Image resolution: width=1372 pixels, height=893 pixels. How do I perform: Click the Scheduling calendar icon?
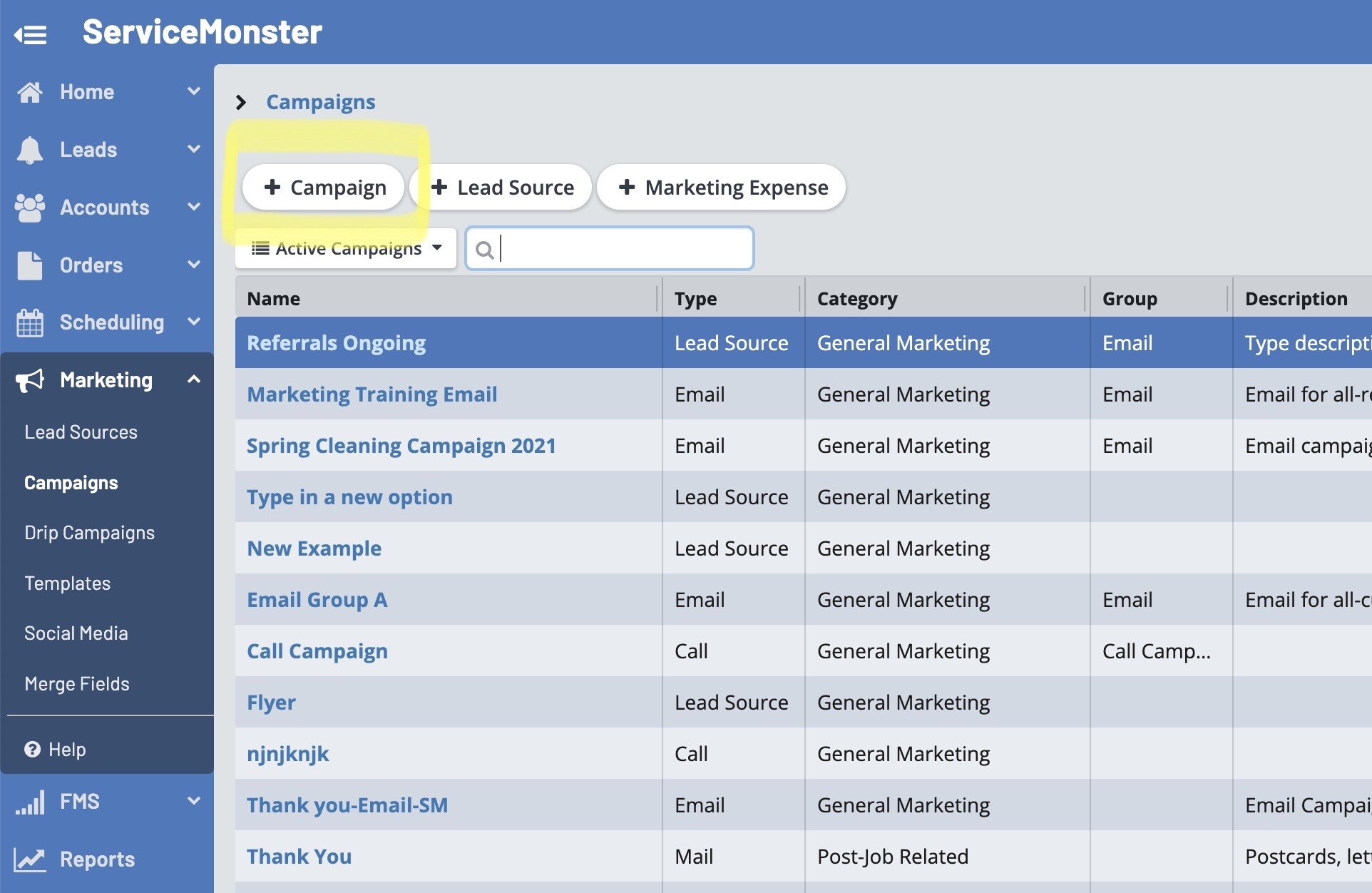tap(30, 322)
